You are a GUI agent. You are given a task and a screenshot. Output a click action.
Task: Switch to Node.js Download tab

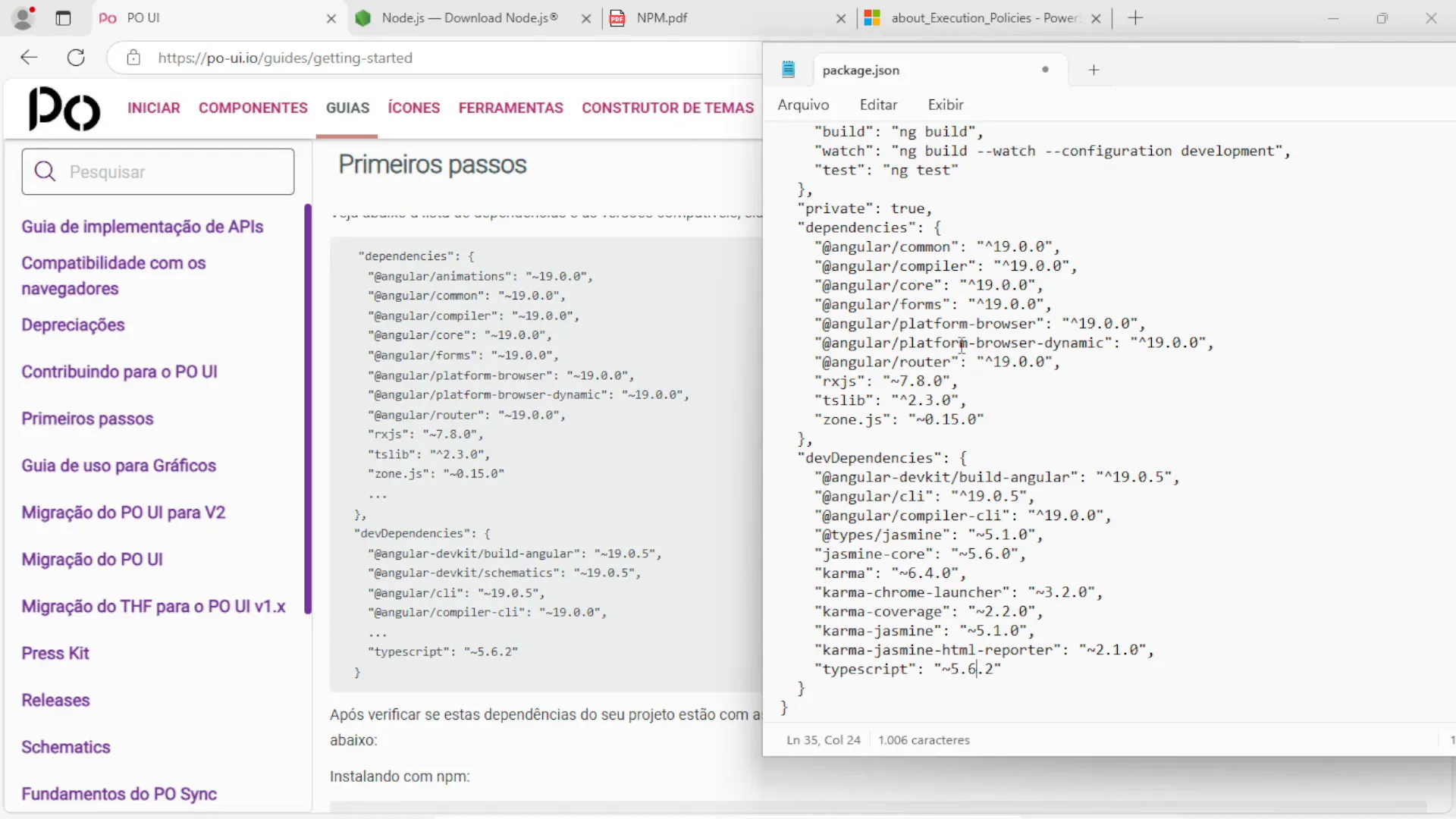coord(469,18)
